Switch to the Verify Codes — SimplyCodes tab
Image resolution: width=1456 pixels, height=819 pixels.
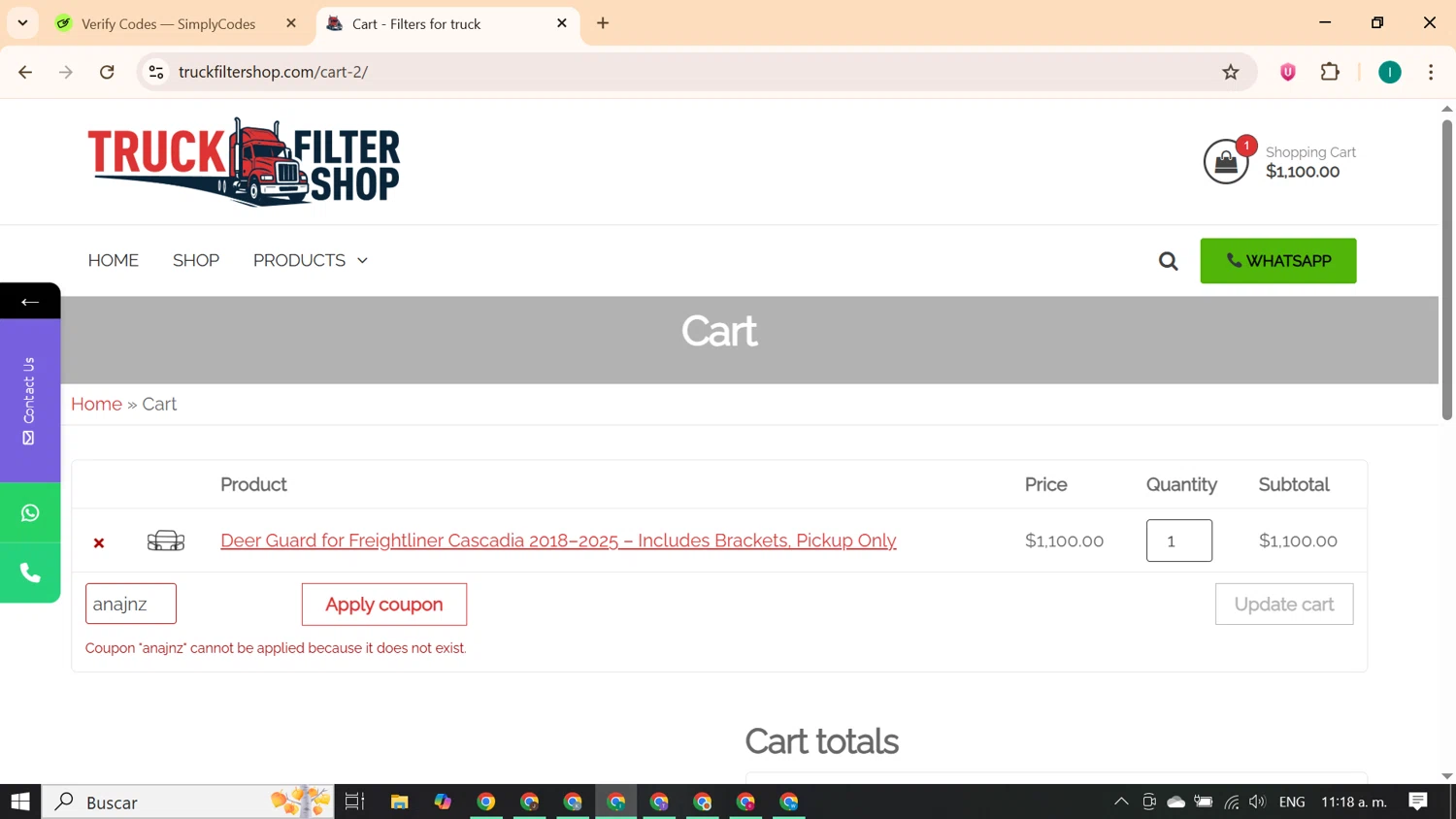[x=168, y=23]
